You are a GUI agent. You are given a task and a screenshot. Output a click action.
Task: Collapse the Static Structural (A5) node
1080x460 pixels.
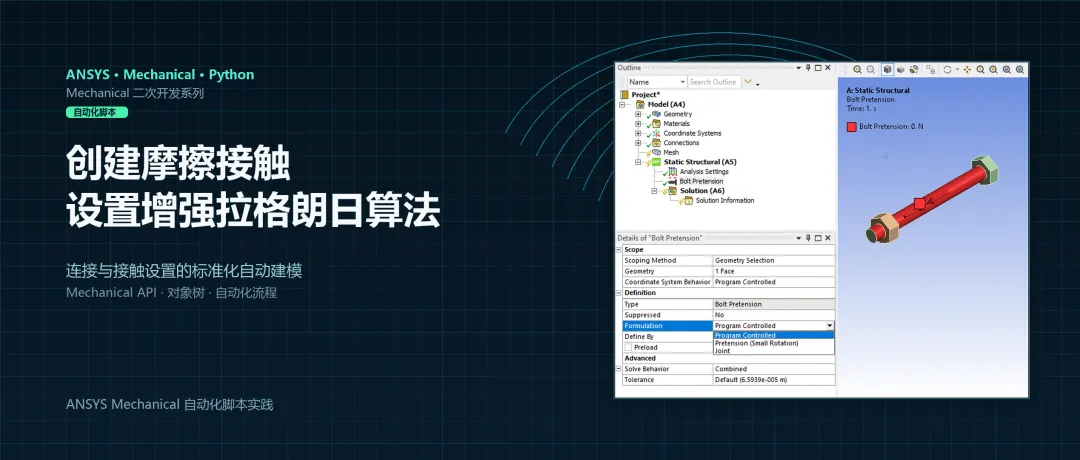(x=638, y=163)
